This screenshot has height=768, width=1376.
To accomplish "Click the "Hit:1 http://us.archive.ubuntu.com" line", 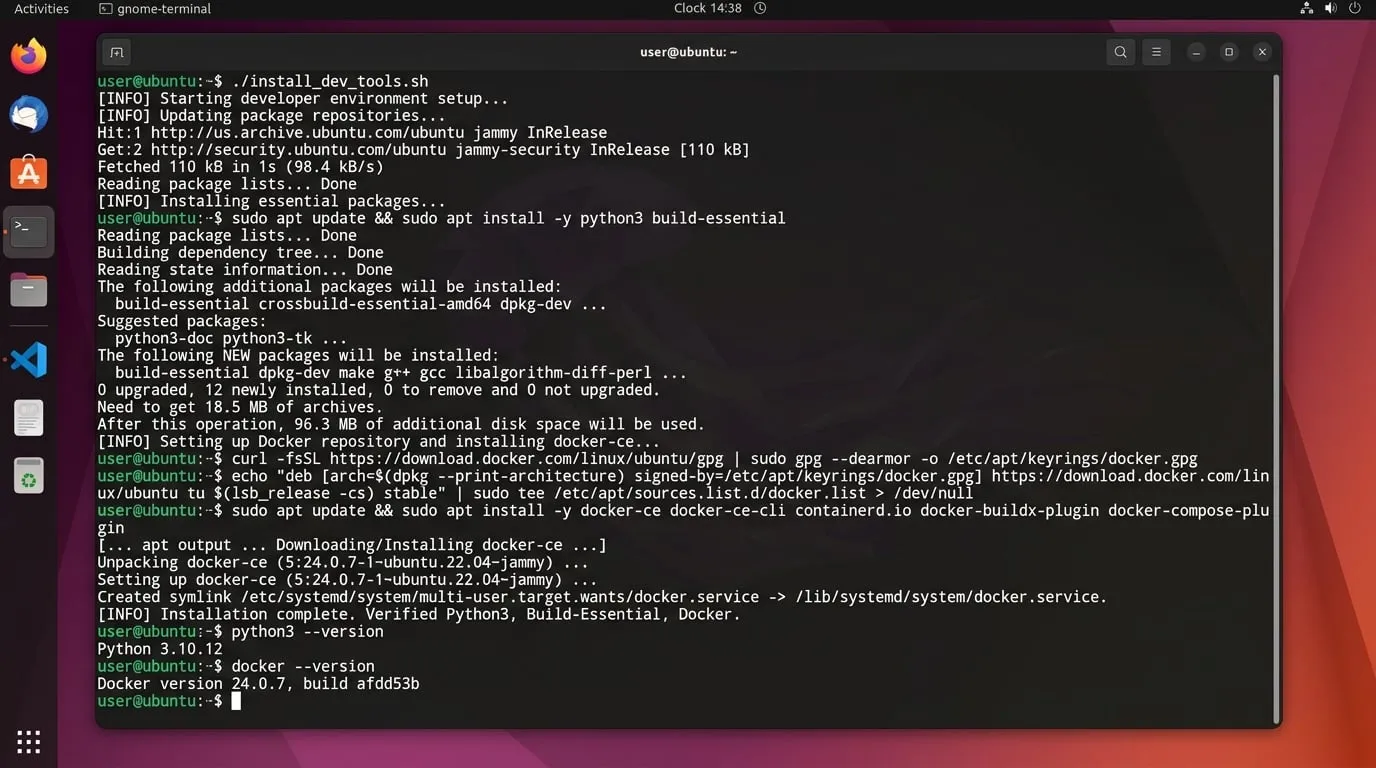I will pos(352,132).
